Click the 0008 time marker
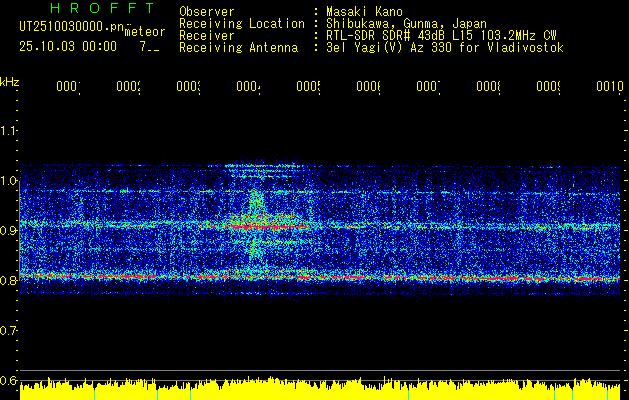 488,86
